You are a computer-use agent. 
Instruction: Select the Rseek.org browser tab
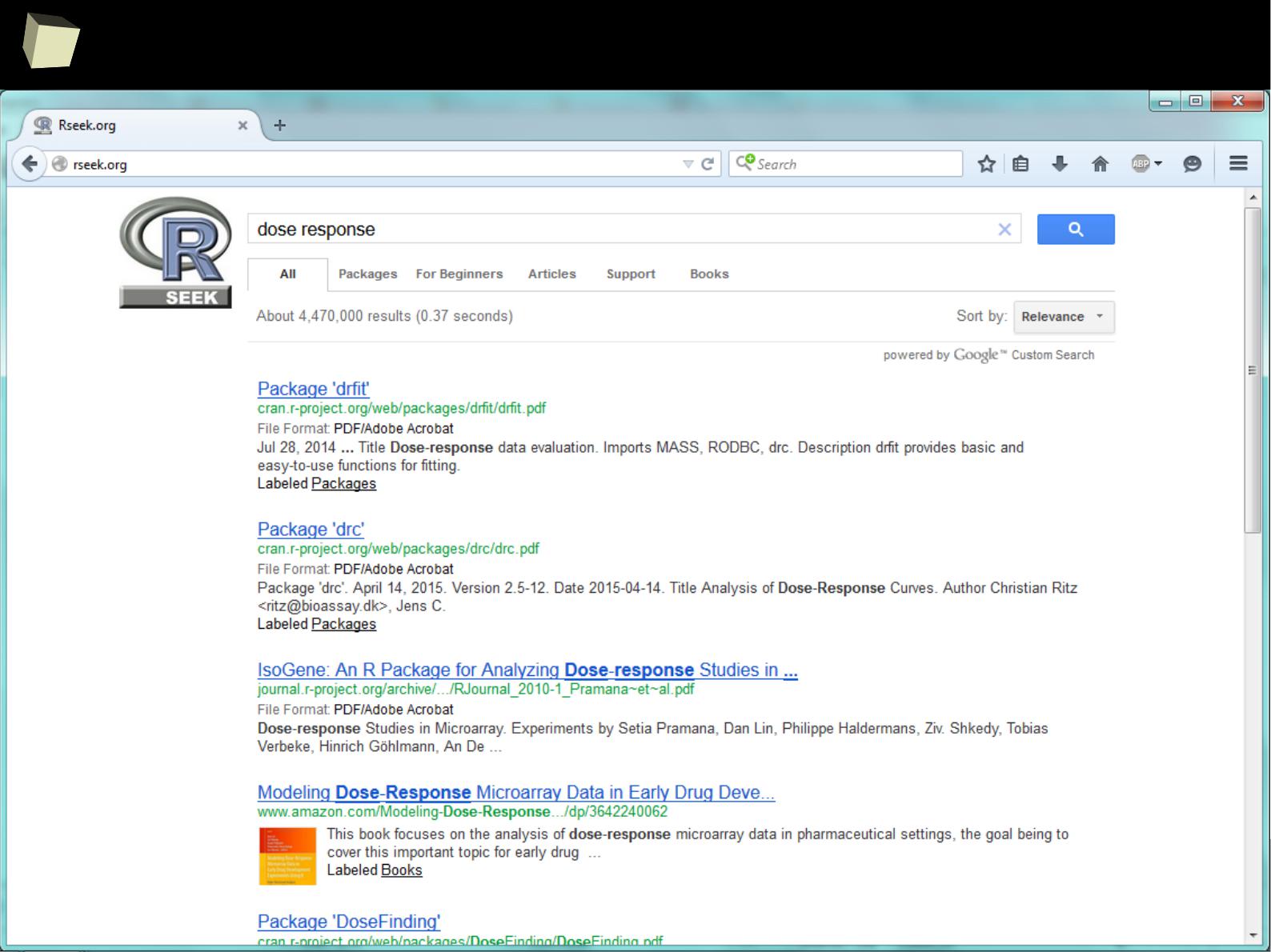tap(141, 126)
